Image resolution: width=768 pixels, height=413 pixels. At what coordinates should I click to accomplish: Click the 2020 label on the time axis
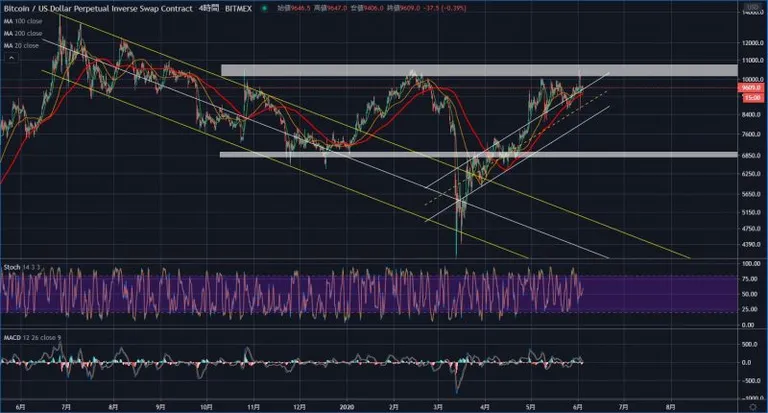tap(347, 407)
